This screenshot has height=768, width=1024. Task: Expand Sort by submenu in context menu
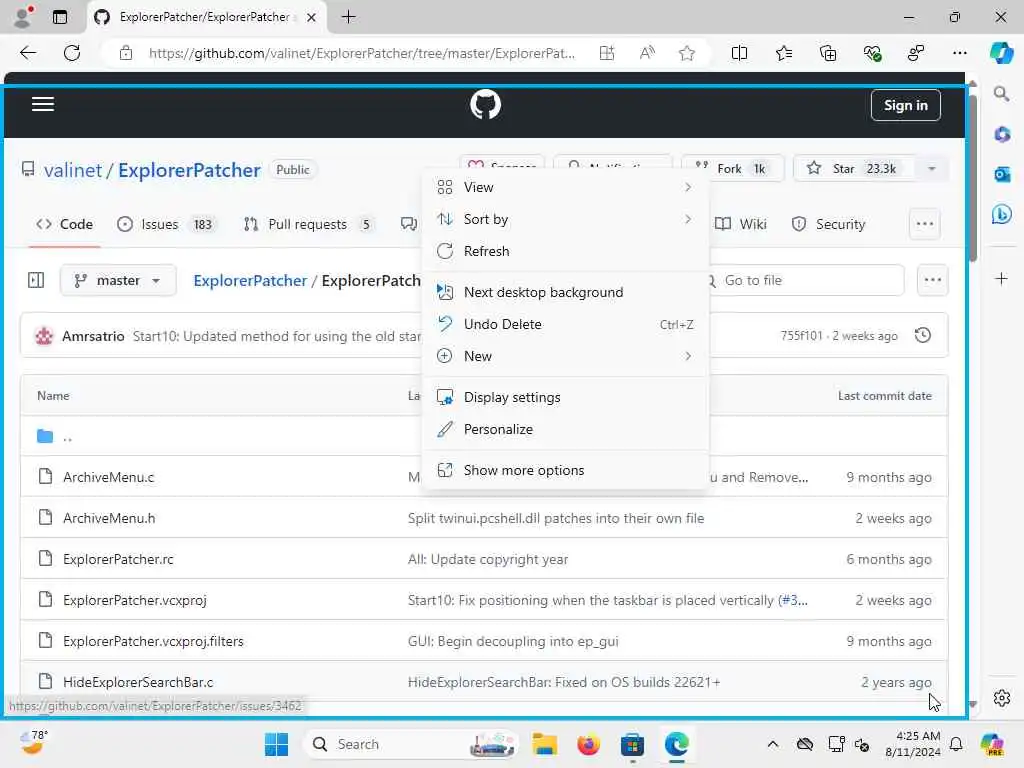point(566,219)
